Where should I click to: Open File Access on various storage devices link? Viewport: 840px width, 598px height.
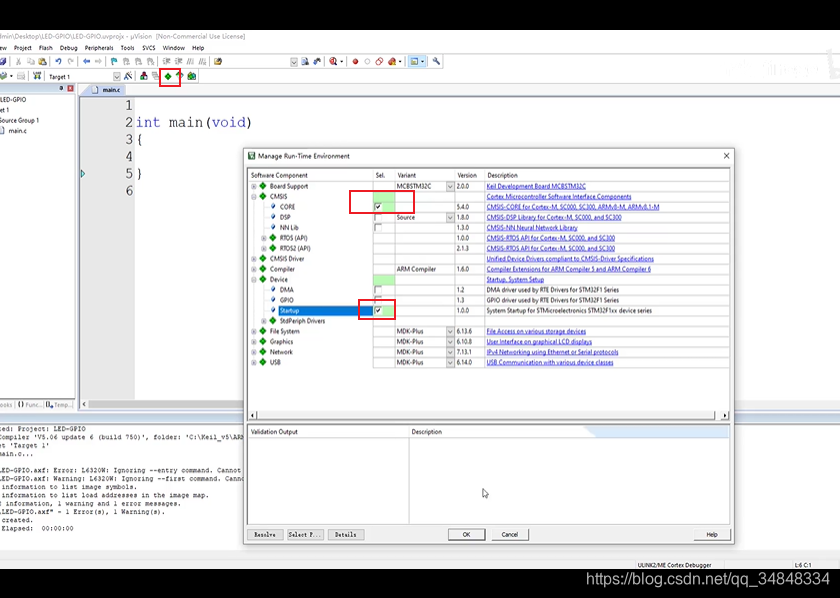536,332
